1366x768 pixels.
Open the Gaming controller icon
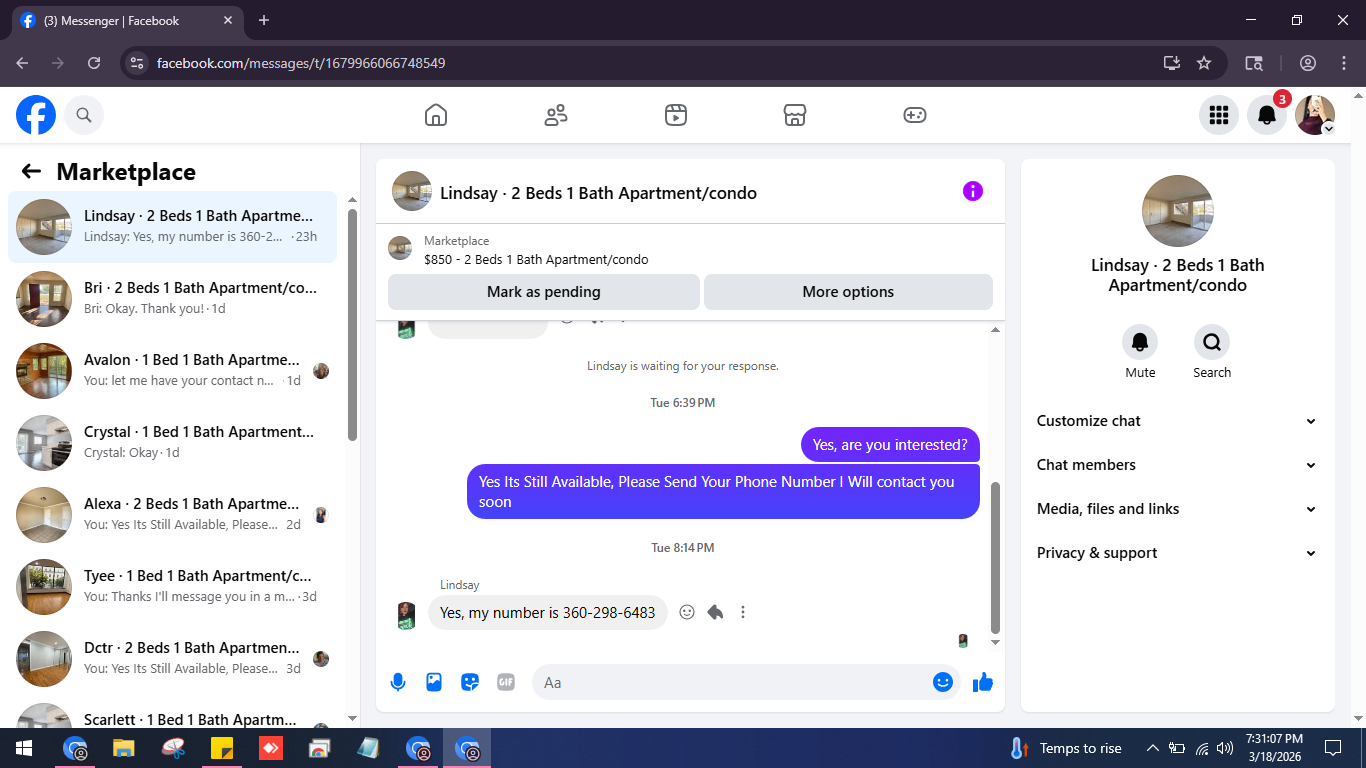pyautogui.click(x=915, y=115)
